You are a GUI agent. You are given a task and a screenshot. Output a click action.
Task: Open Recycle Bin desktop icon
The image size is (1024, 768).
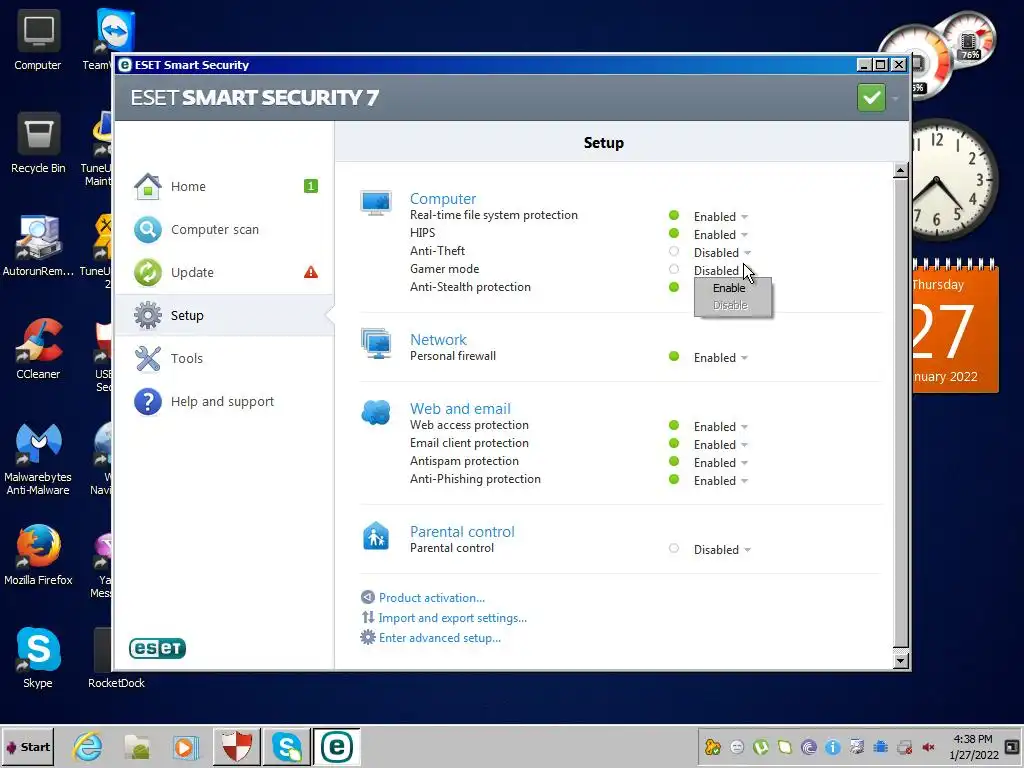38,143
